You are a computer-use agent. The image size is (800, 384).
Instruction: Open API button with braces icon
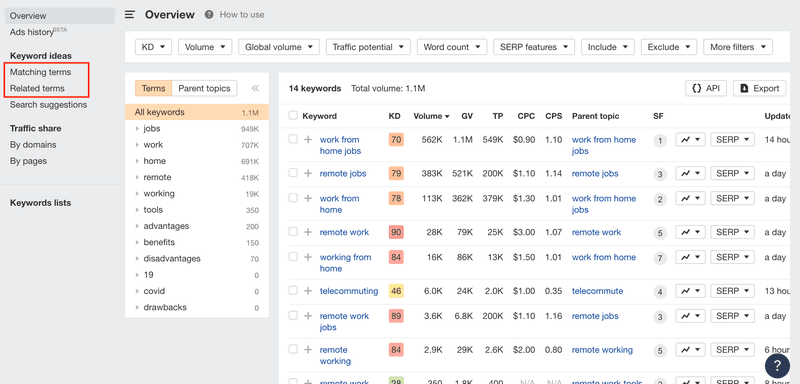[706, 88]
